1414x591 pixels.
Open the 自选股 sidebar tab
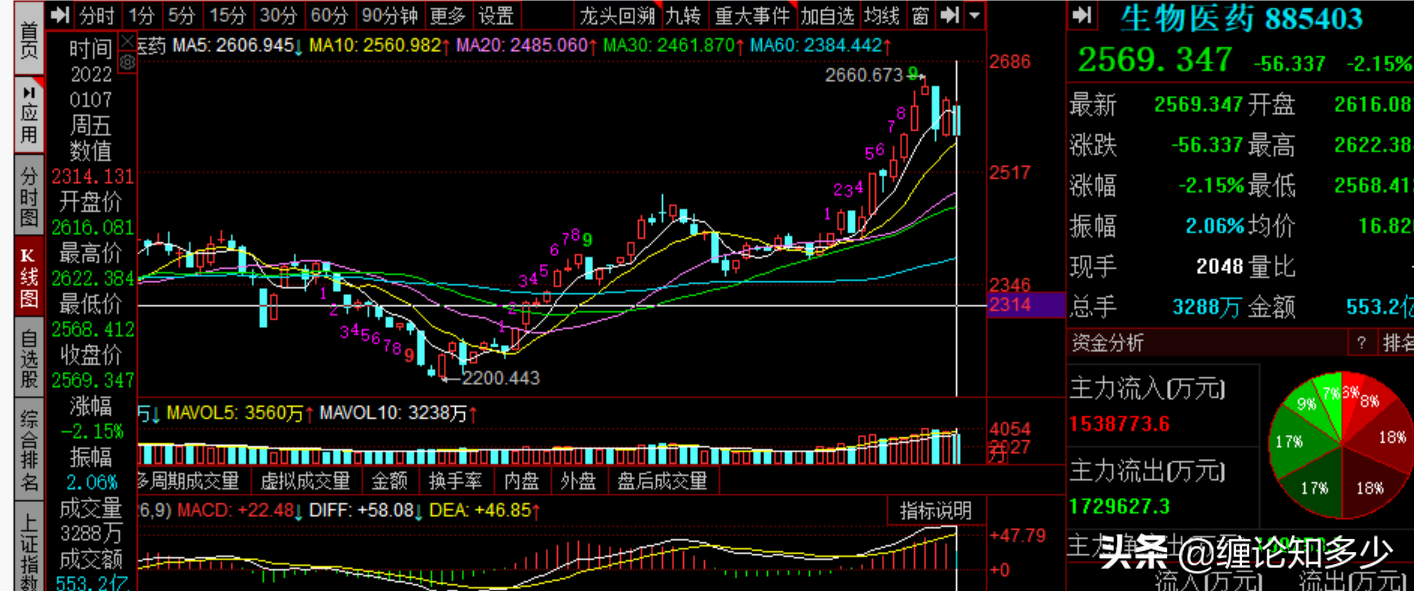click(x=29, y=359)
